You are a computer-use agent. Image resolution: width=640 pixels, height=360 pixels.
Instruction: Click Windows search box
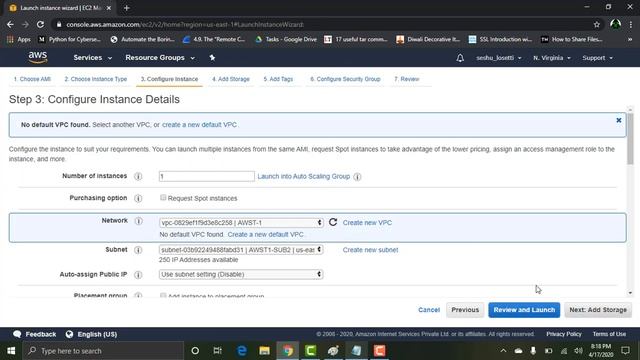tap(104, 351)
